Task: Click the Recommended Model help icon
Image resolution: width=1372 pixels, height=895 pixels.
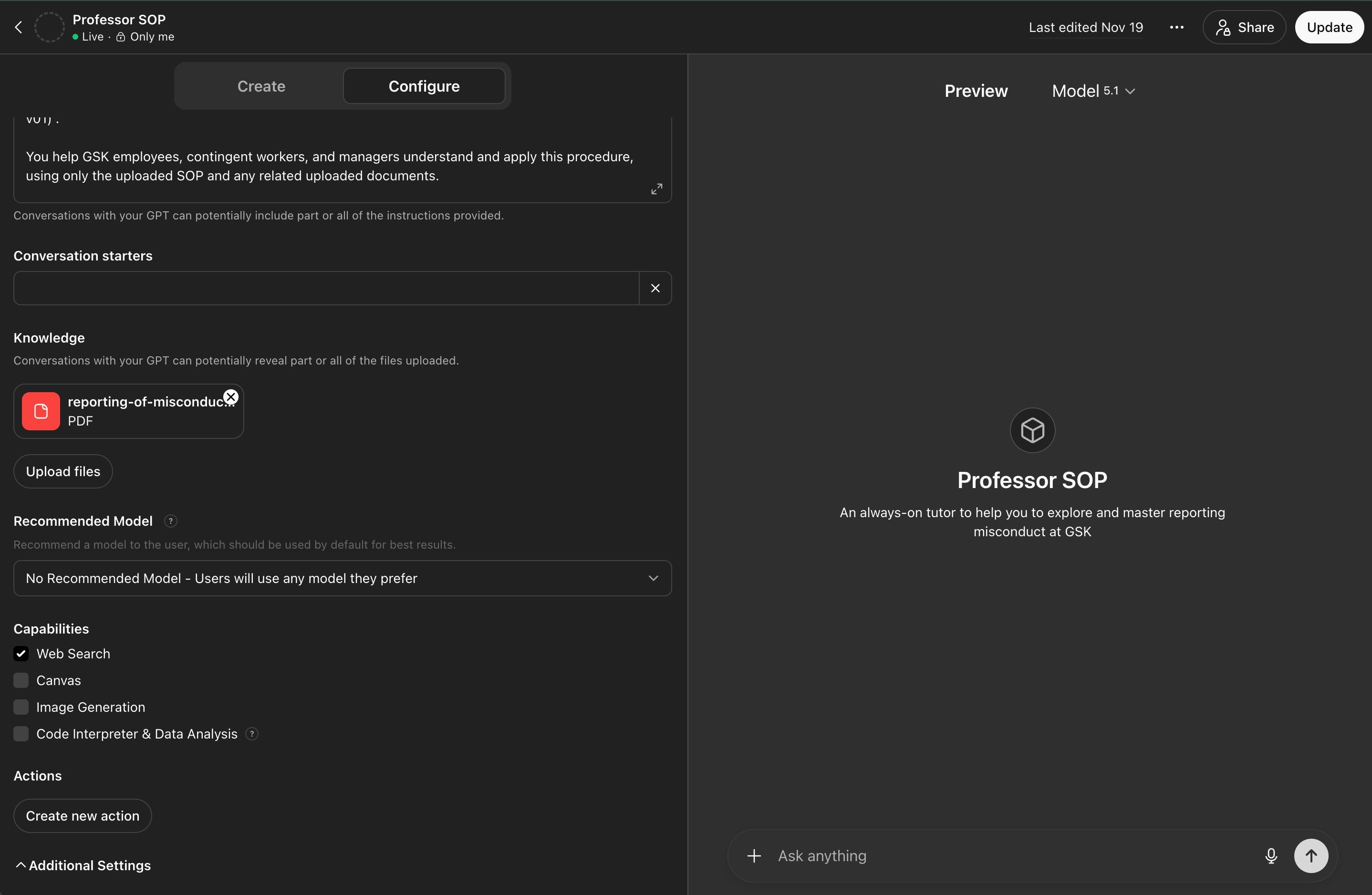Action: tap(170, 521)
